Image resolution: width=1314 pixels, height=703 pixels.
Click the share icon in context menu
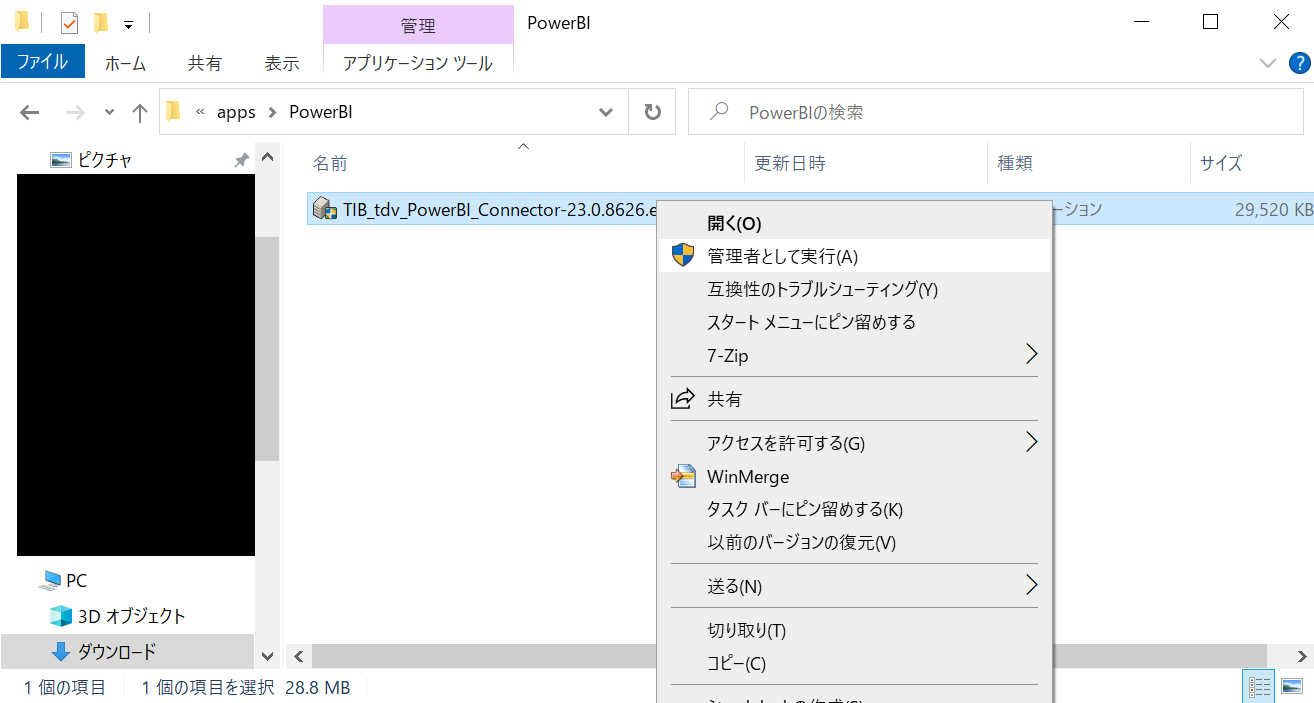[x=683, y=399]
